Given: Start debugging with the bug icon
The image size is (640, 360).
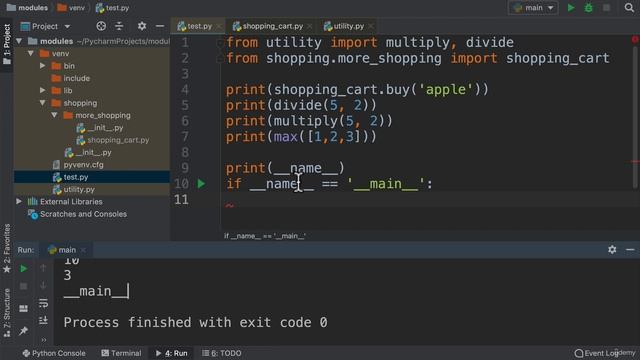Looking at the screenshot, I should [589, 8].
